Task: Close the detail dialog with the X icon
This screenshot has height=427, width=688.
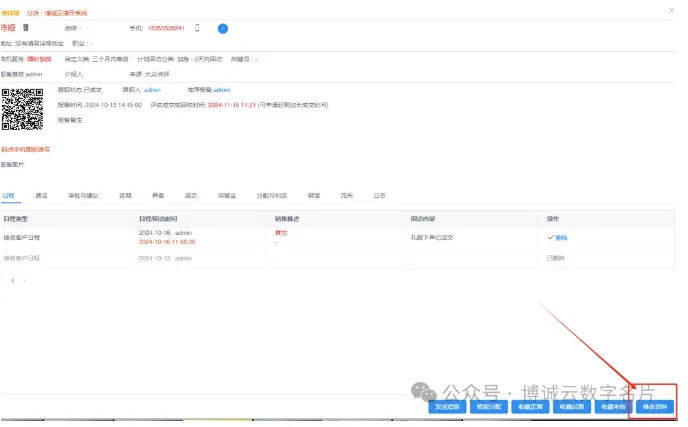Action: pyautogui.click(x=670, y=8)
